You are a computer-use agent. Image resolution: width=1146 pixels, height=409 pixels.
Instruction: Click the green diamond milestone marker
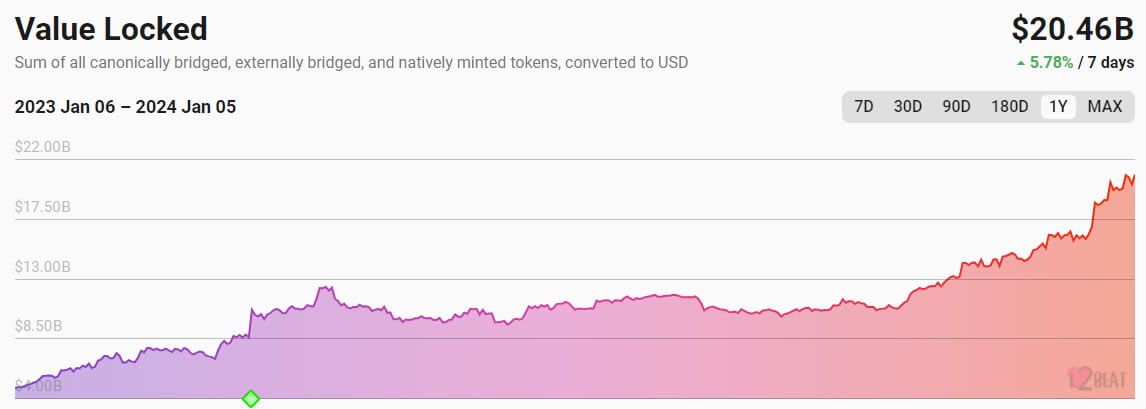251,399
